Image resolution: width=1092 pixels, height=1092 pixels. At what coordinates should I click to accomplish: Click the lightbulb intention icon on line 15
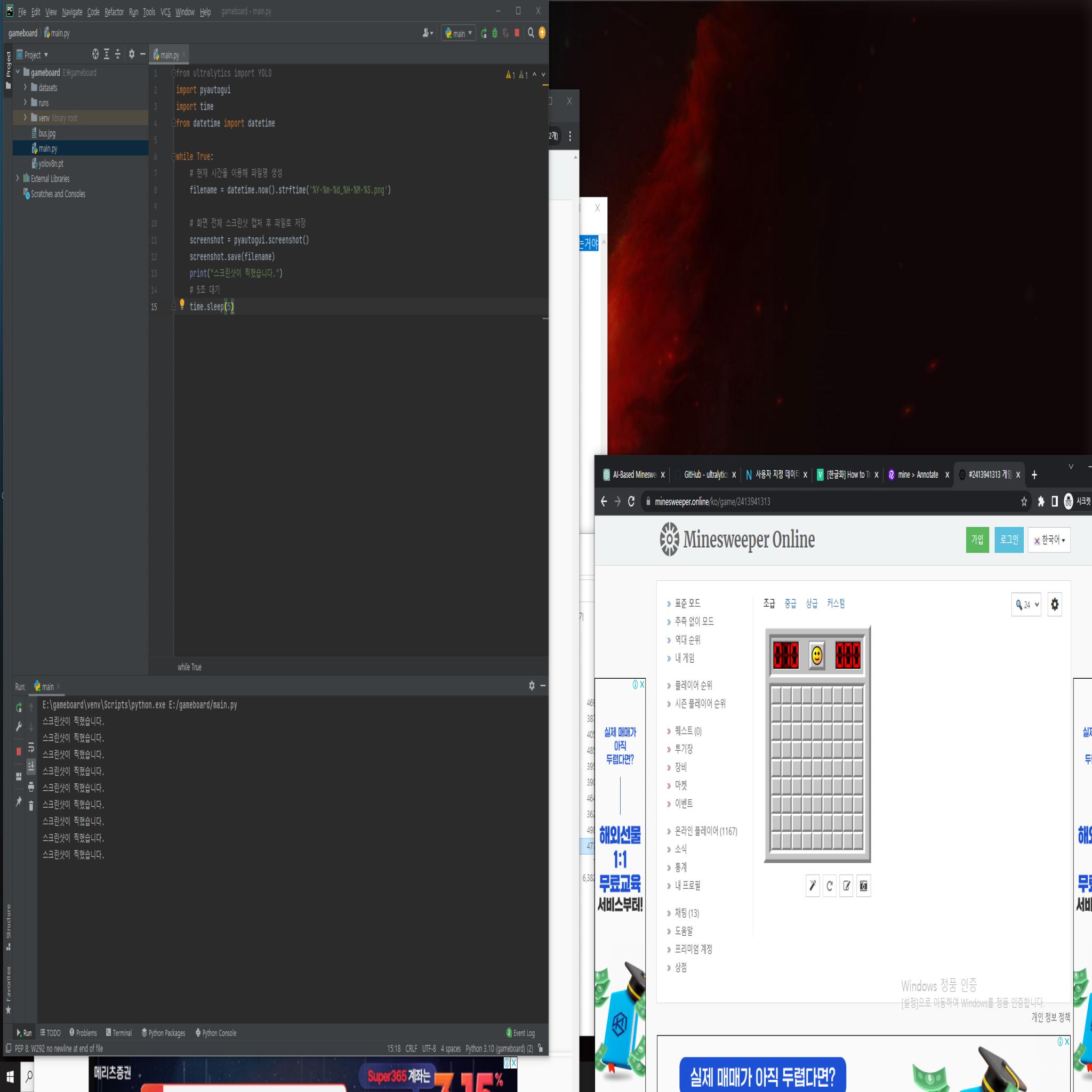[182, 304]
